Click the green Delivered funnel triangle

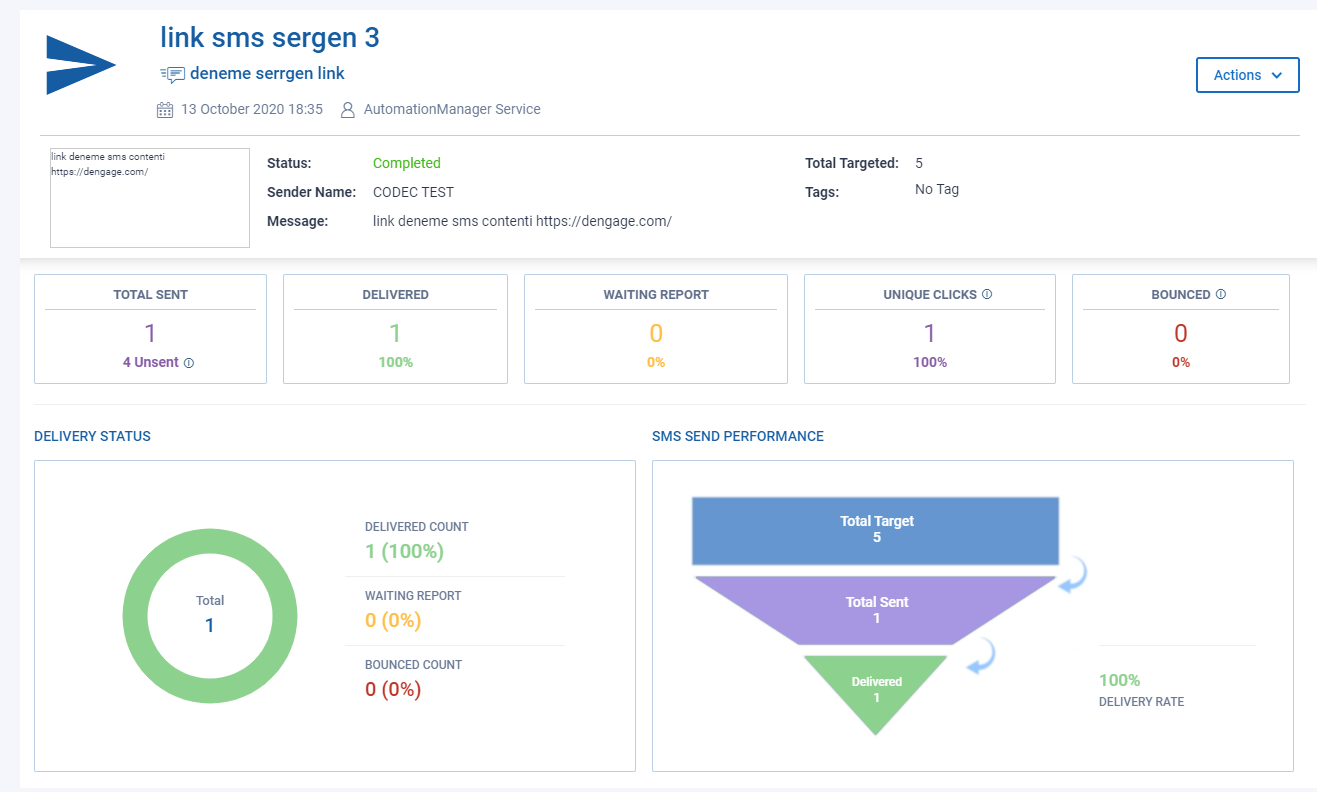(876, 690)
